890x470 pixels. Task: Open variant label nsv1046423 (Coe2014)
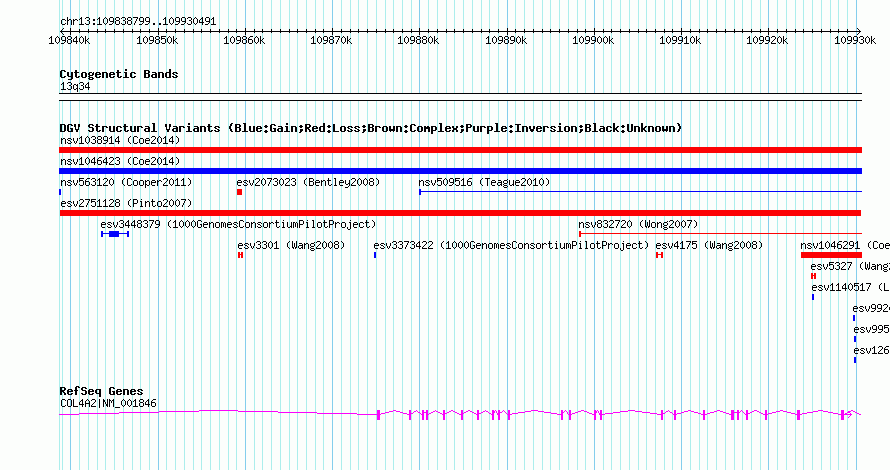point(120,161)
